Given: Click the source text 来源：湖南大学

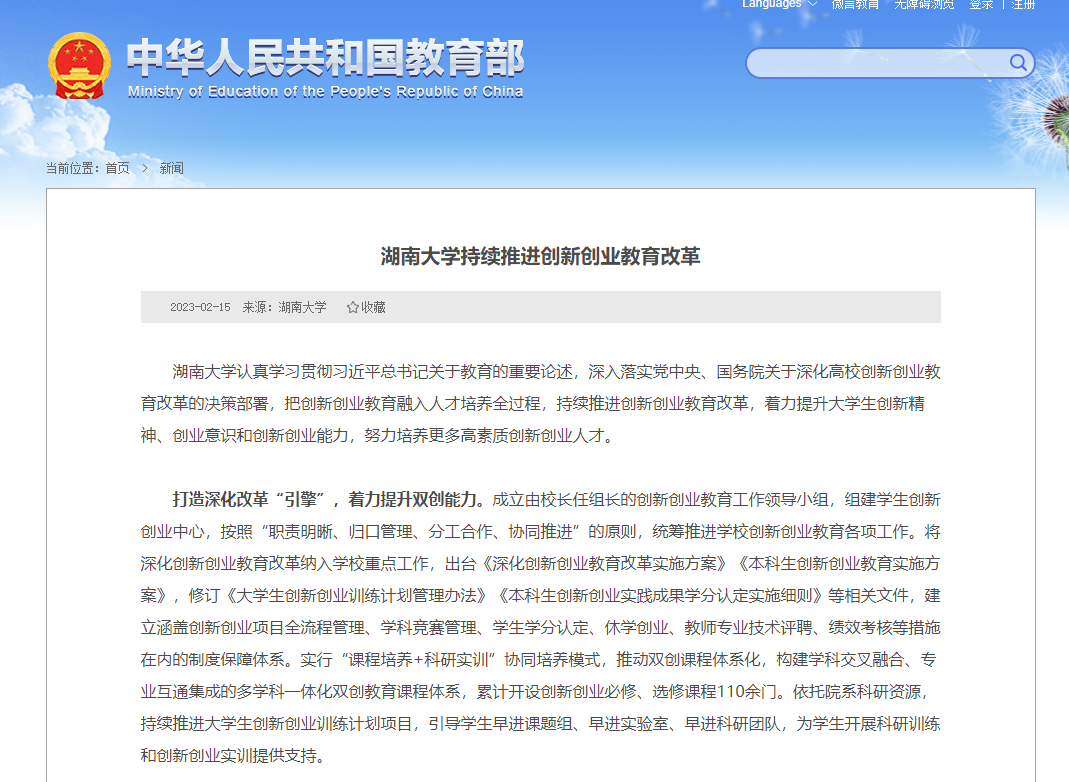Looking at the screenshot, I should click(x=284, y=307).
